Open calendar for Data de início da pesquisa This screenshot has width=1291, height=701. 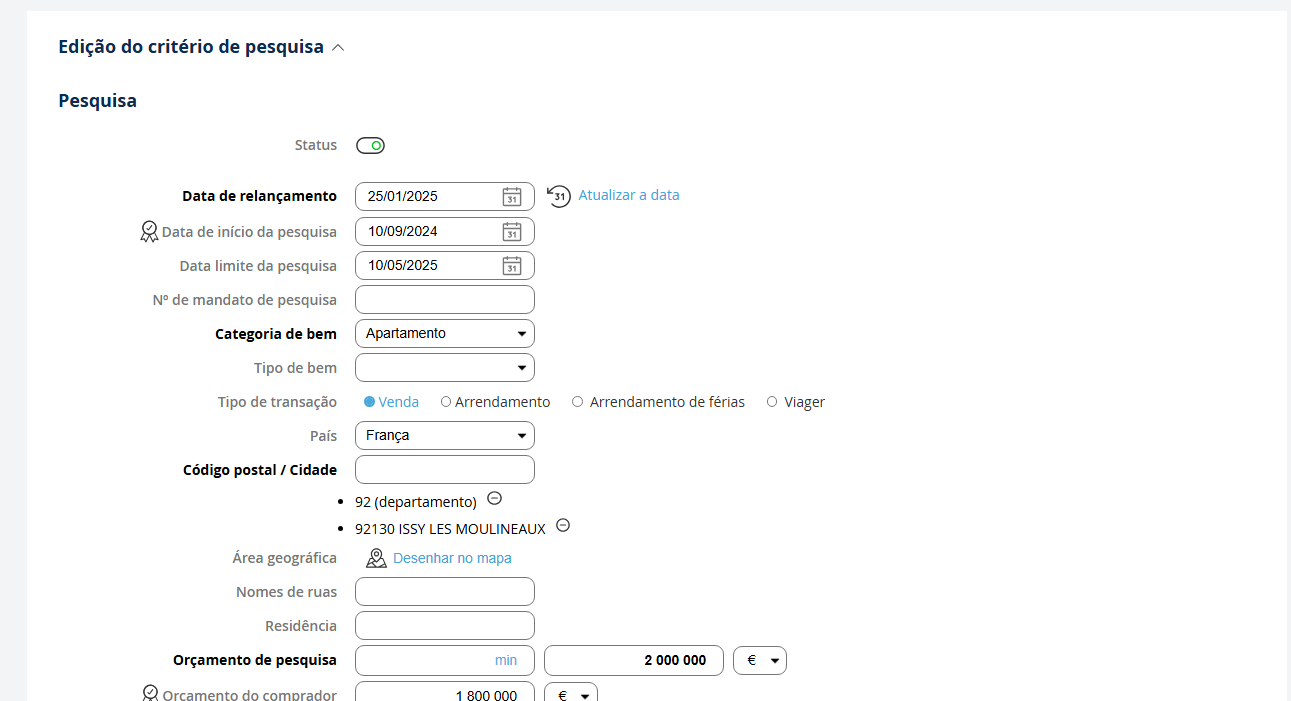pyautogui.click(x=511, y=232)
